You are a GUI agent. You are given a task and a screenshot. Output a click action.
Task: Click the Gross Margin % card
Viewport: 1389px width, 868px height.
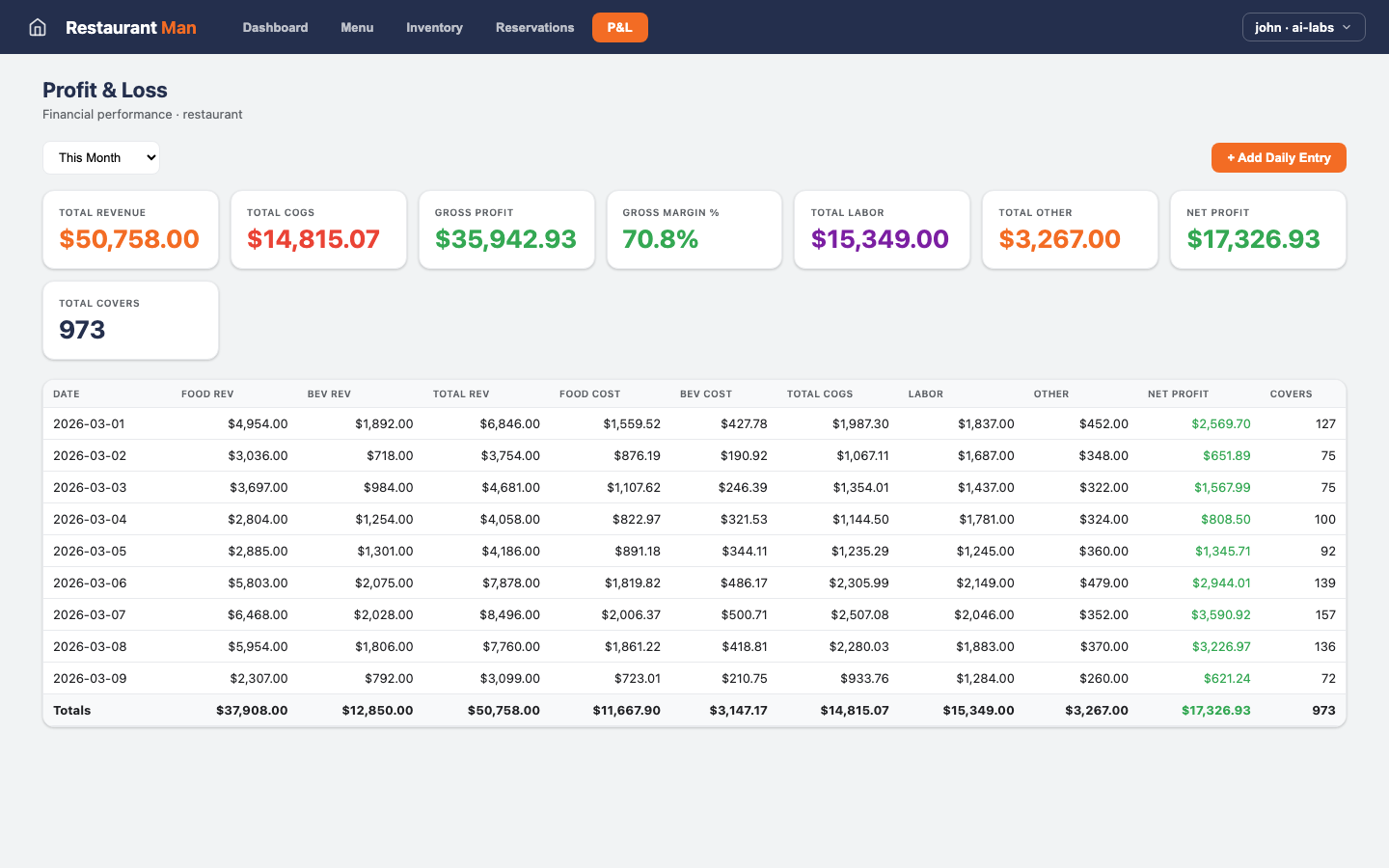pyautogui.click(x=694, y=230)
